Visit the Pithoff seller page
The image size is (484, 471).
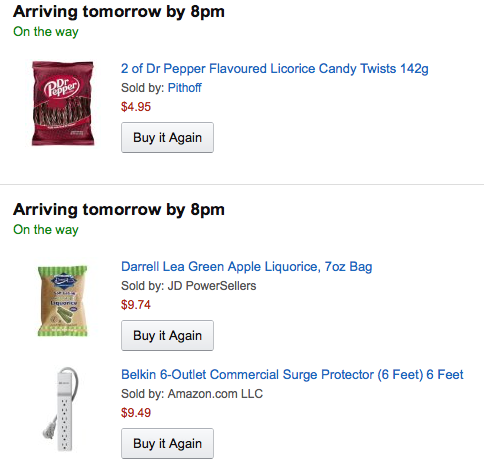(185, 88)
